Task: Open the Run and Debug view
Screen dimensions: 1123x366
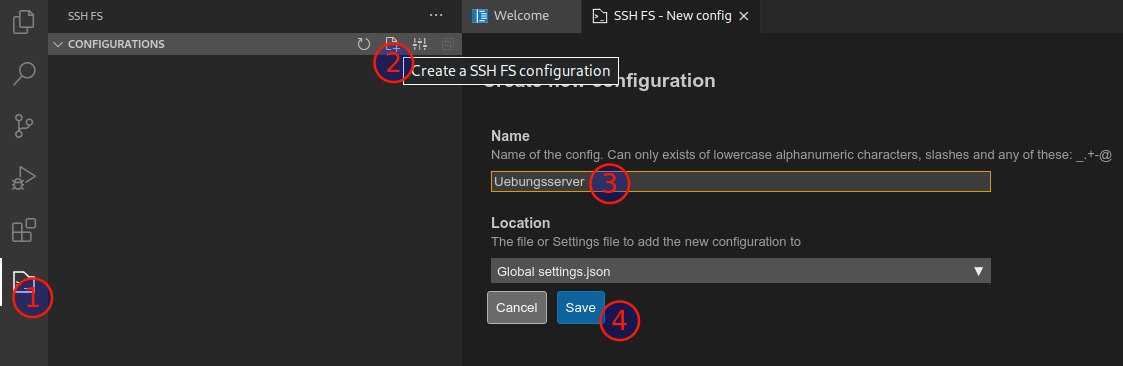Action: coord(24,178)
